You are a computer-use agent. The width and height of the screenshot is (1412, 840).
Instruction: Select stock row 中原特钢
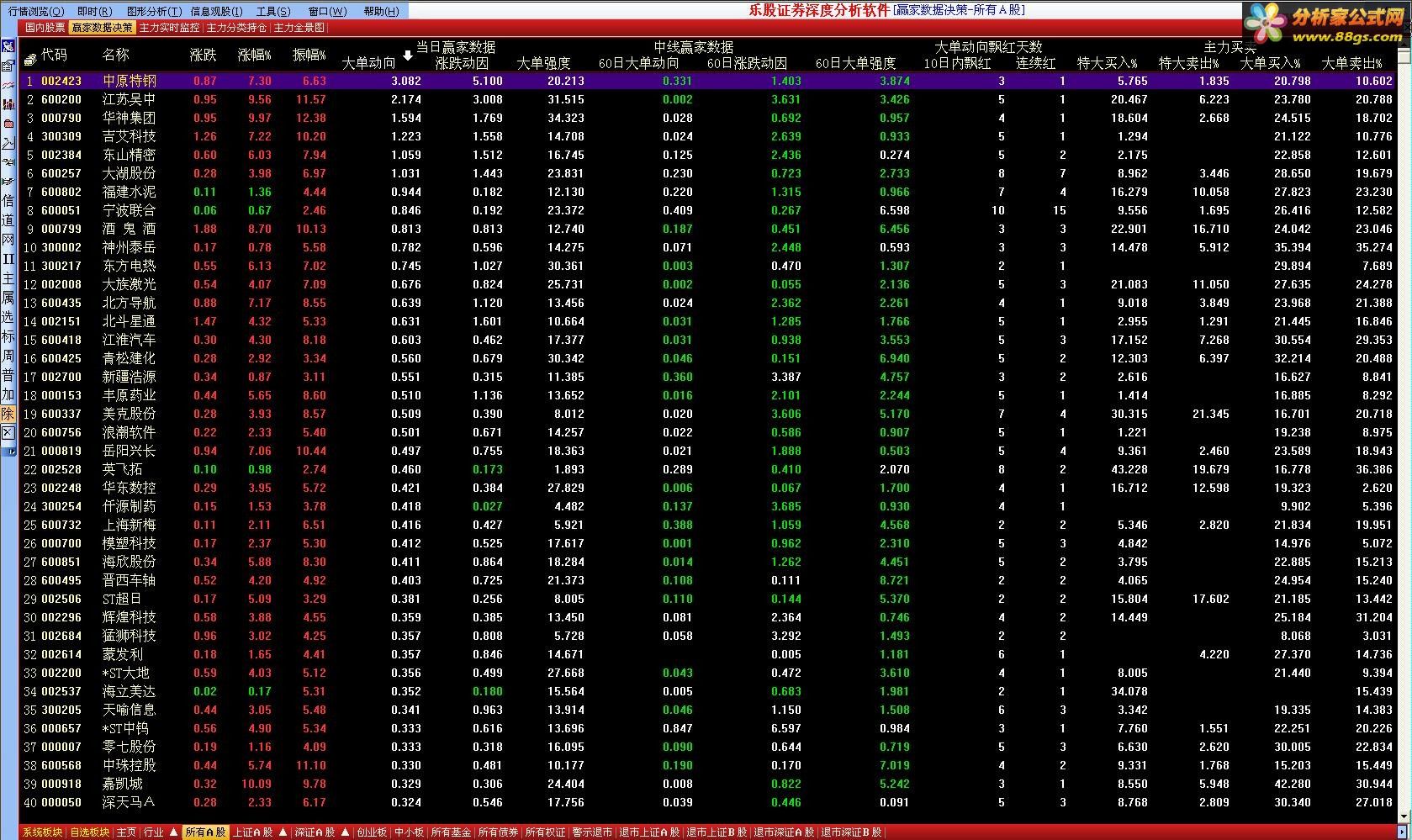click(706, 81)
